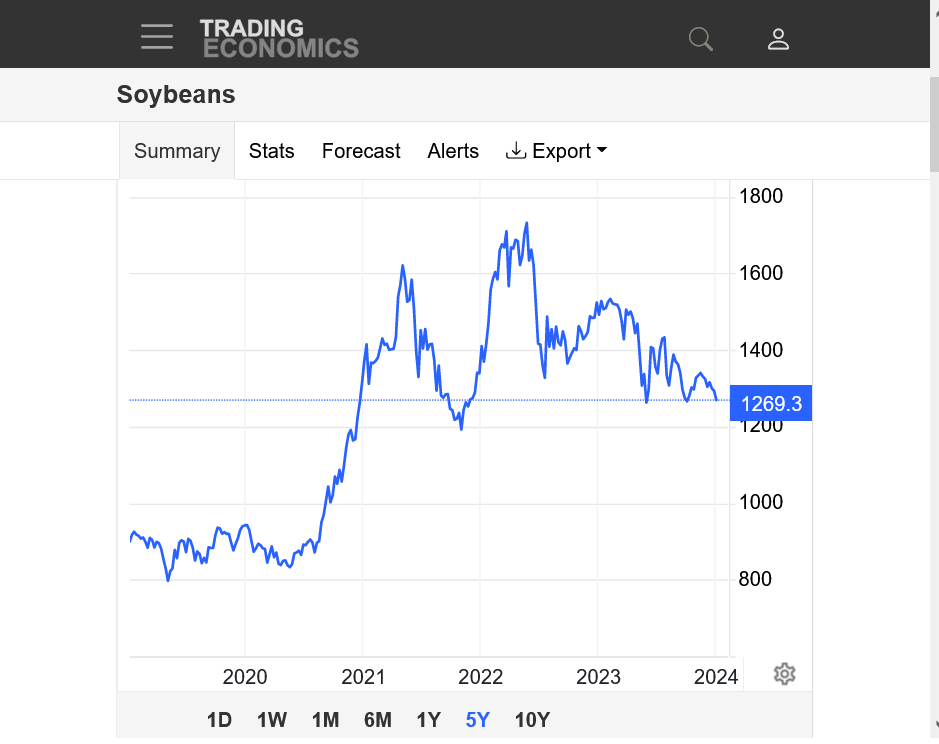
Task: Switch chart to 10Y range
Action: coord(532,720)
